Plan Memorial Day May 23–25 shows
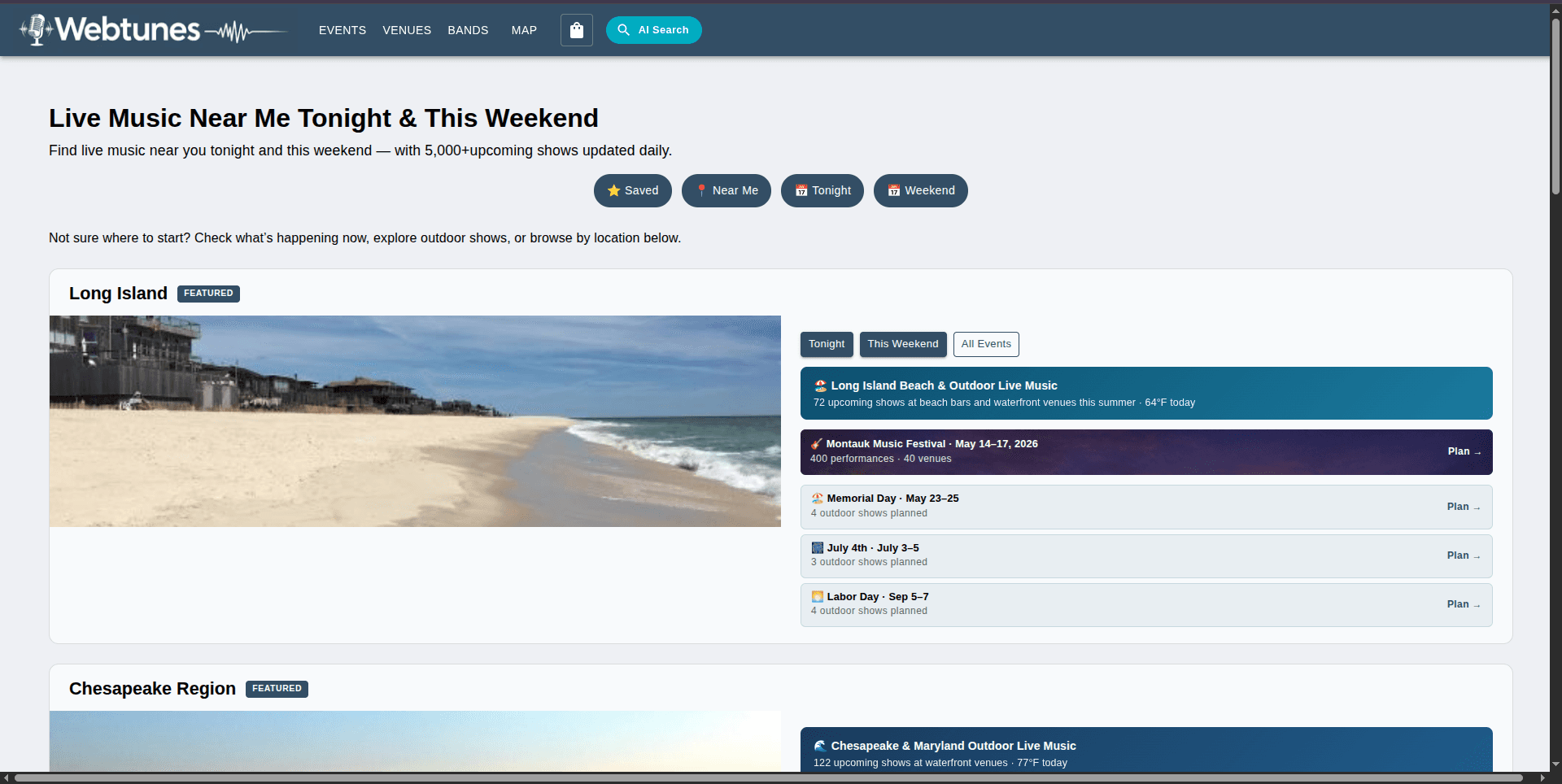This screenshot has width=1562, height=784. point(1463,507)
